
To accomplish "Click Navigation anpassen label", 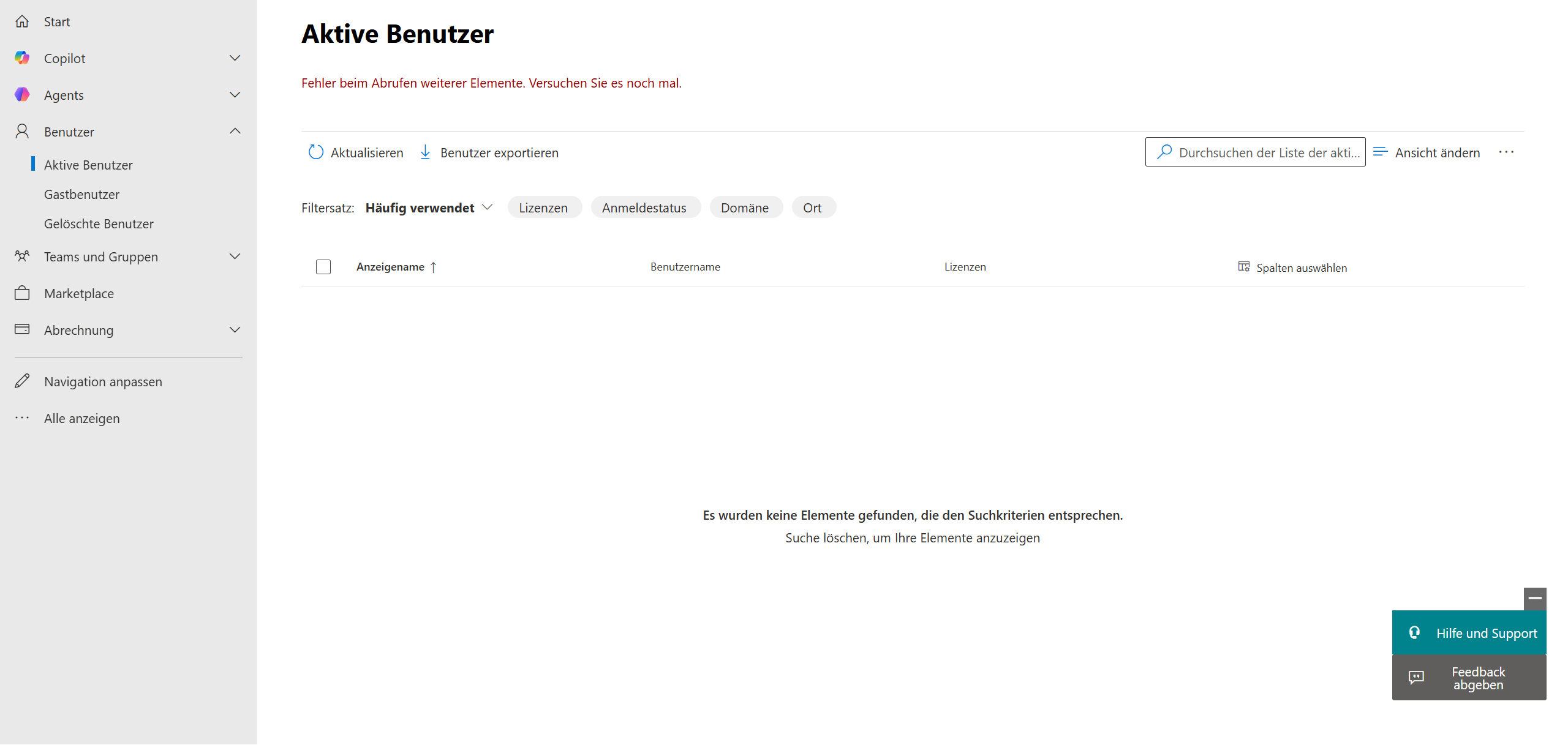I will point(103,381).
